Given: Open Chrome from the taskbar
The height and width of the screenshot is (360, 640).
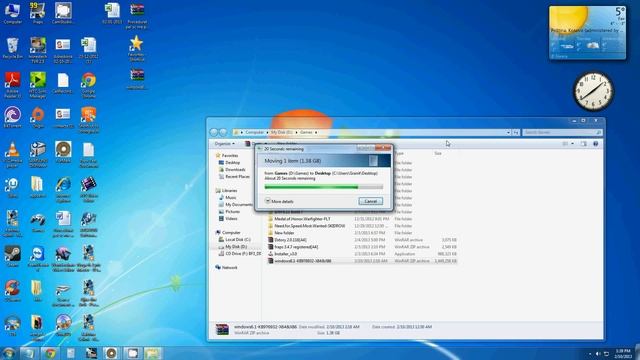Looking at the screenshot, I should (x=51, y=353).
